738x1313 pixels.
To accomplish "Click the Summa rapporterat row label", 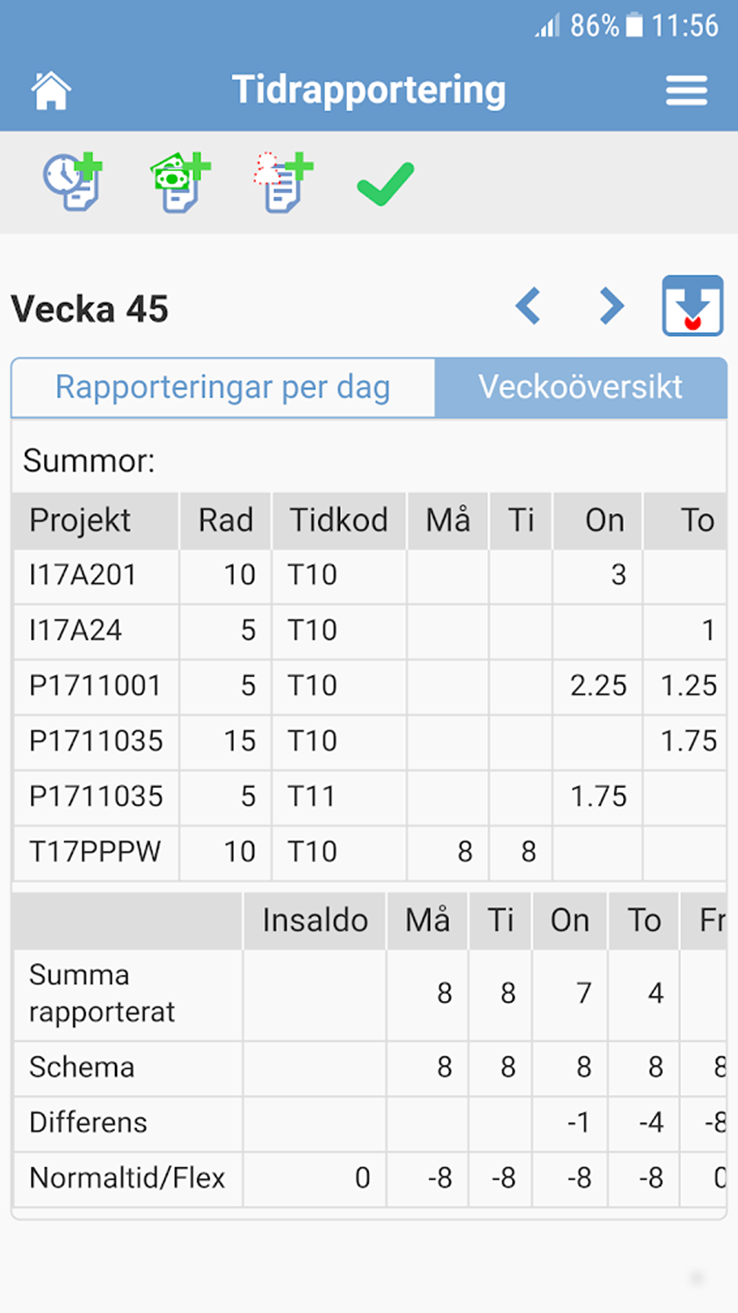I will [x=102, y=993].
